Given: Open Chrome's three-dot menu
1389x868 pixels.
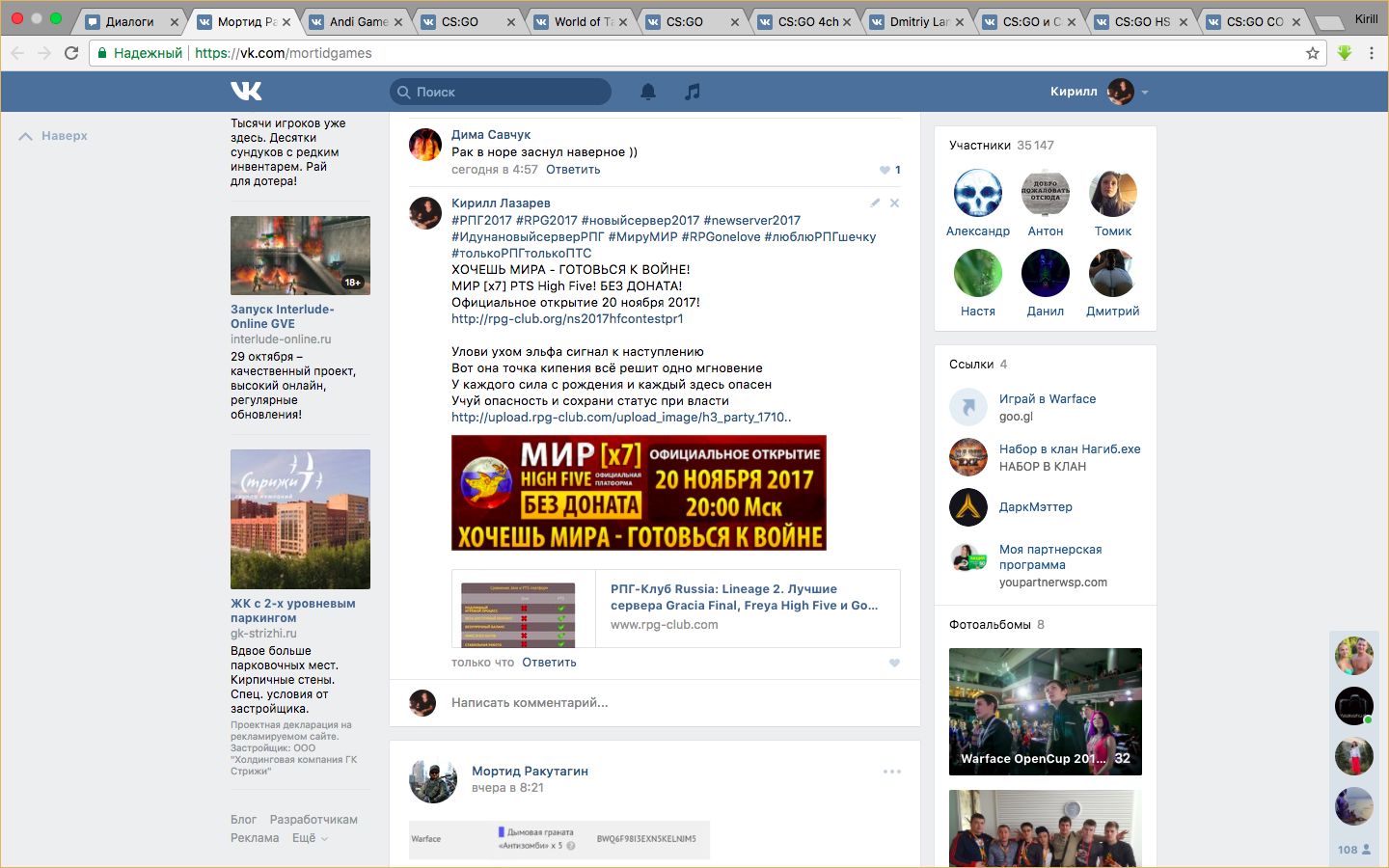Looking at the screenshot, I should pyautogui.click(x=1372, y=53).
